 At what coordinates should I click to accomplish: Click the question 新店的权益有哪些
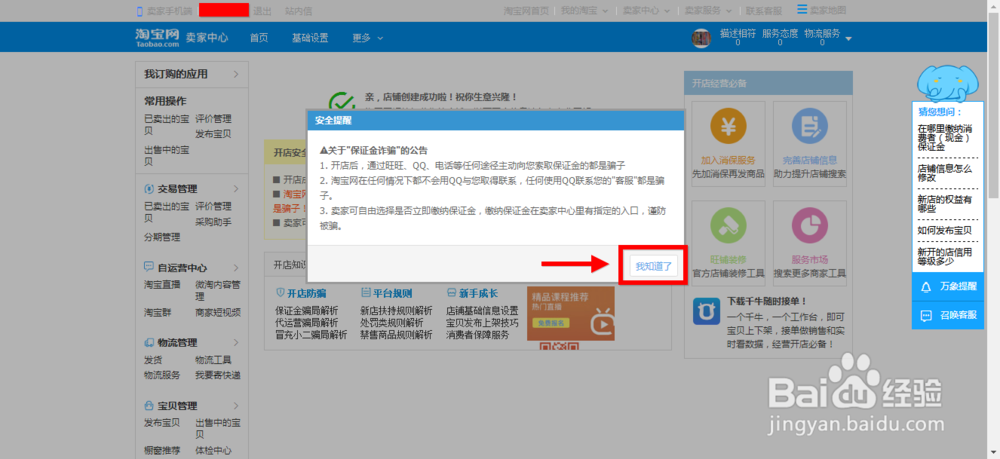coord(945,204)
